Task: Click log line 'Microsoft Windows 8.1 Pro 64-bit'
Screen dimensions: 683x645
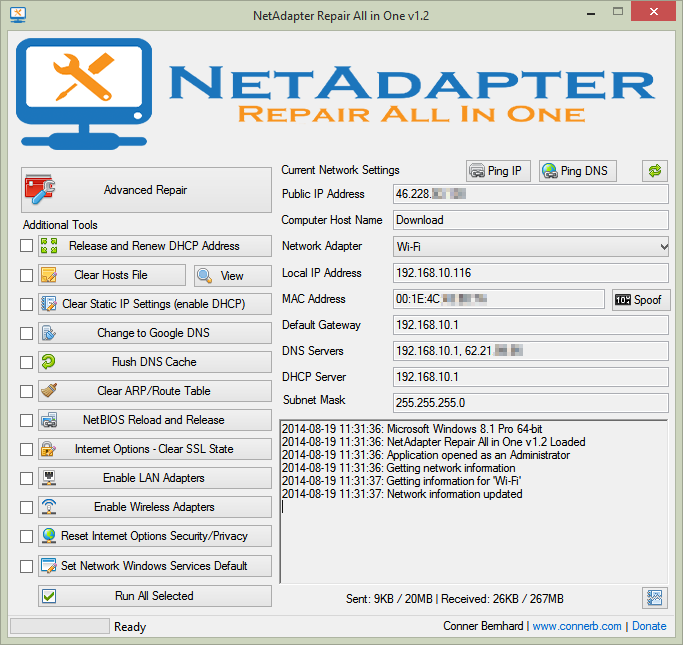Action: (x=412, y=429)
